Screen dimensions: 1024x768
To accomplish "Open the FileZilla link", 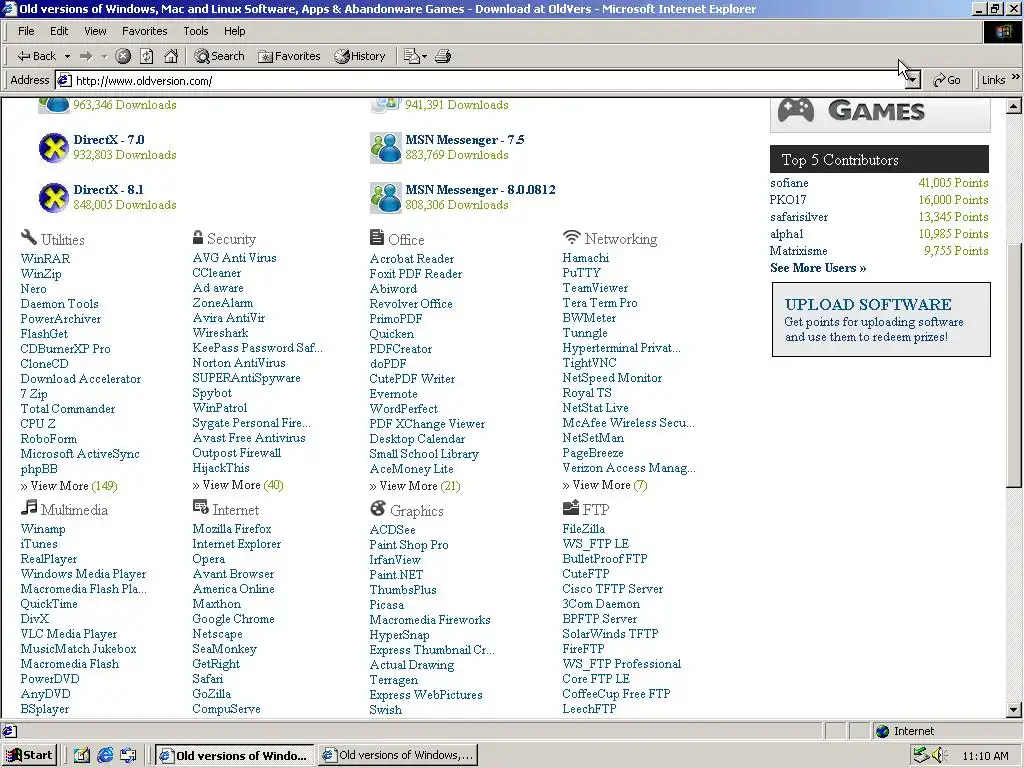I will (x=583, y=529).
